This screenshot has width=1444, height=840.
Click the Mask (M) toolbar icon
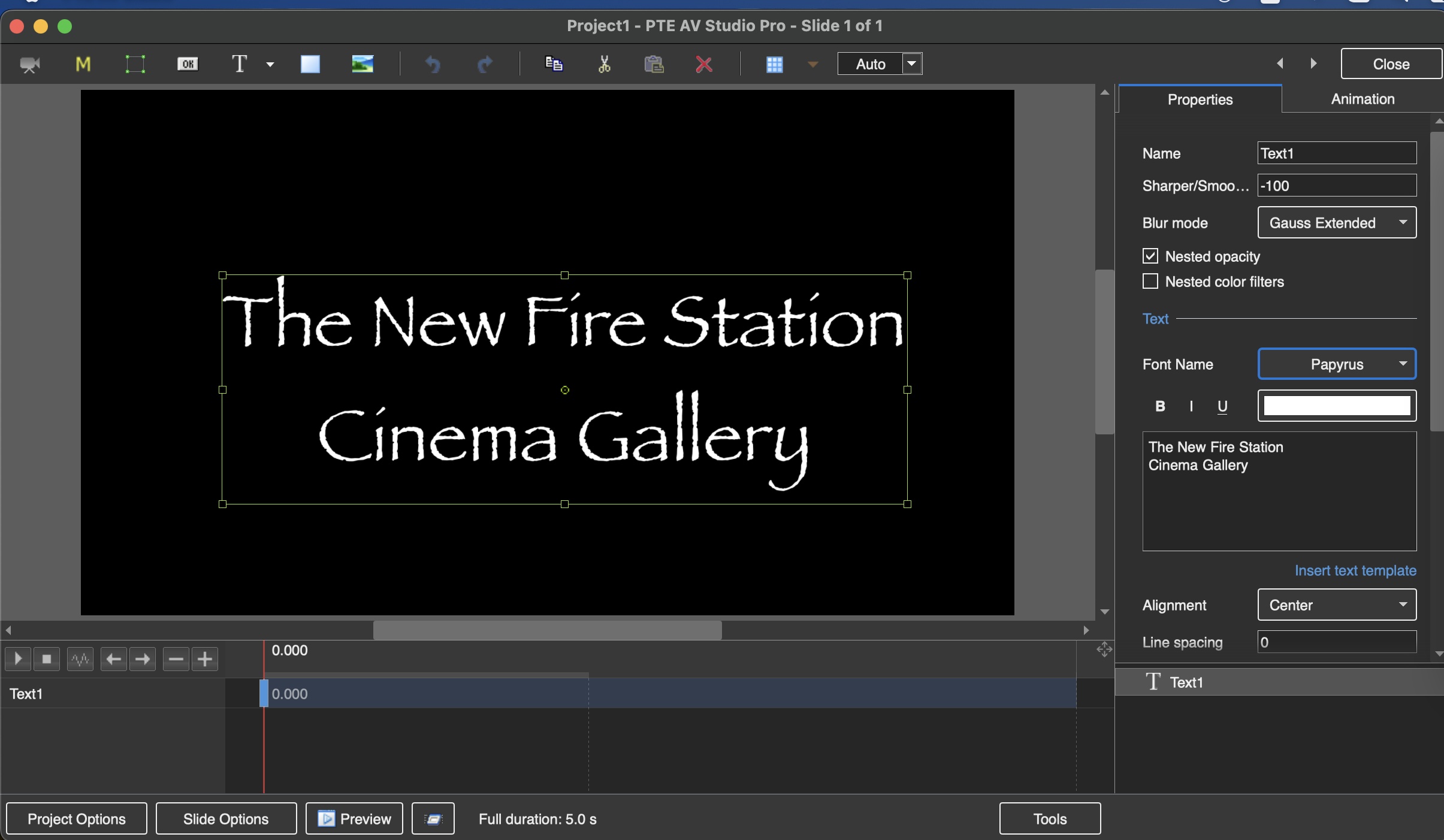point(83,64)
